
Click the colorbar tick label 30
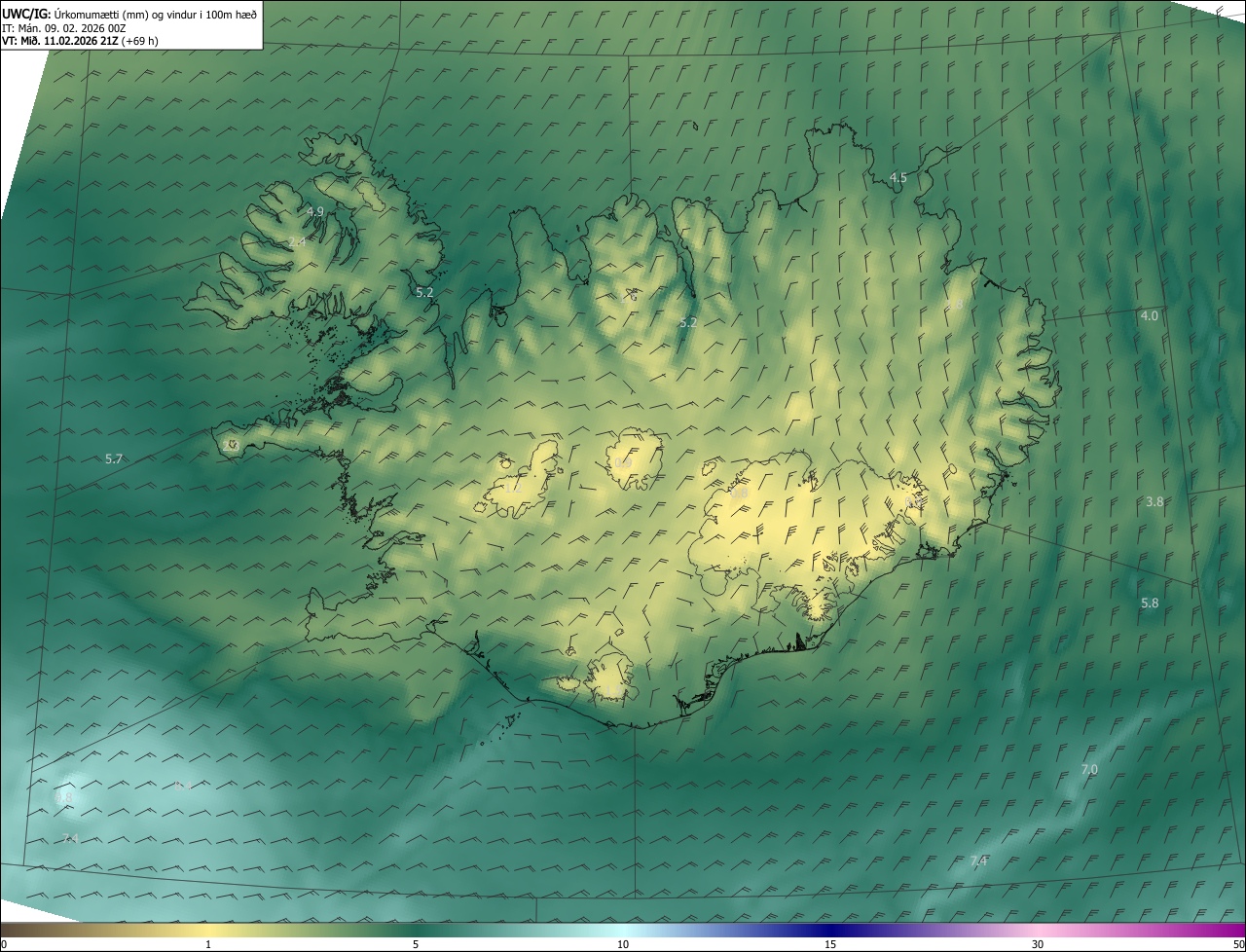[x=1038, y=944]
